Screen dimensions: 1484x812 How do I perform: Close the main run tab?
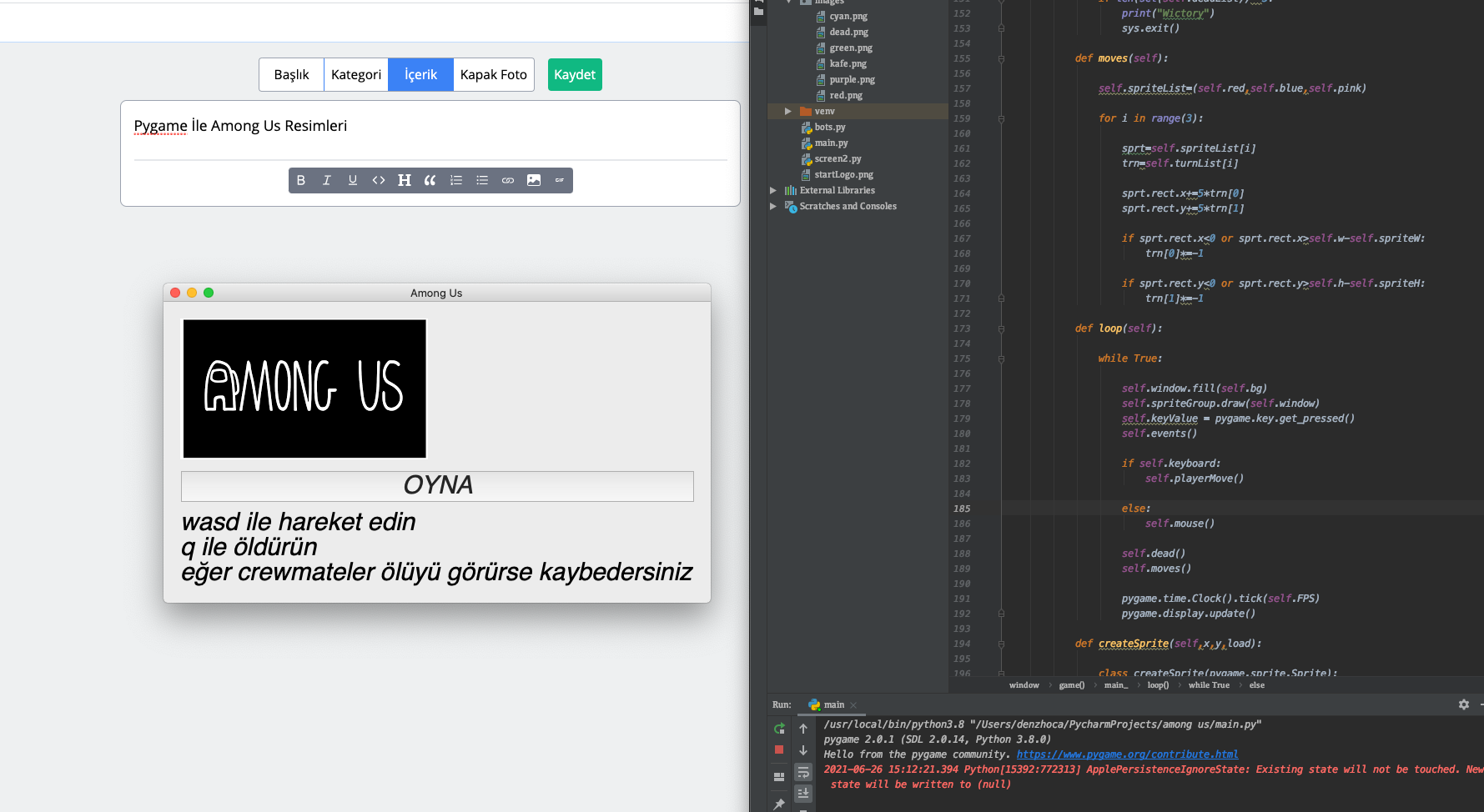[x=853, y=705]
